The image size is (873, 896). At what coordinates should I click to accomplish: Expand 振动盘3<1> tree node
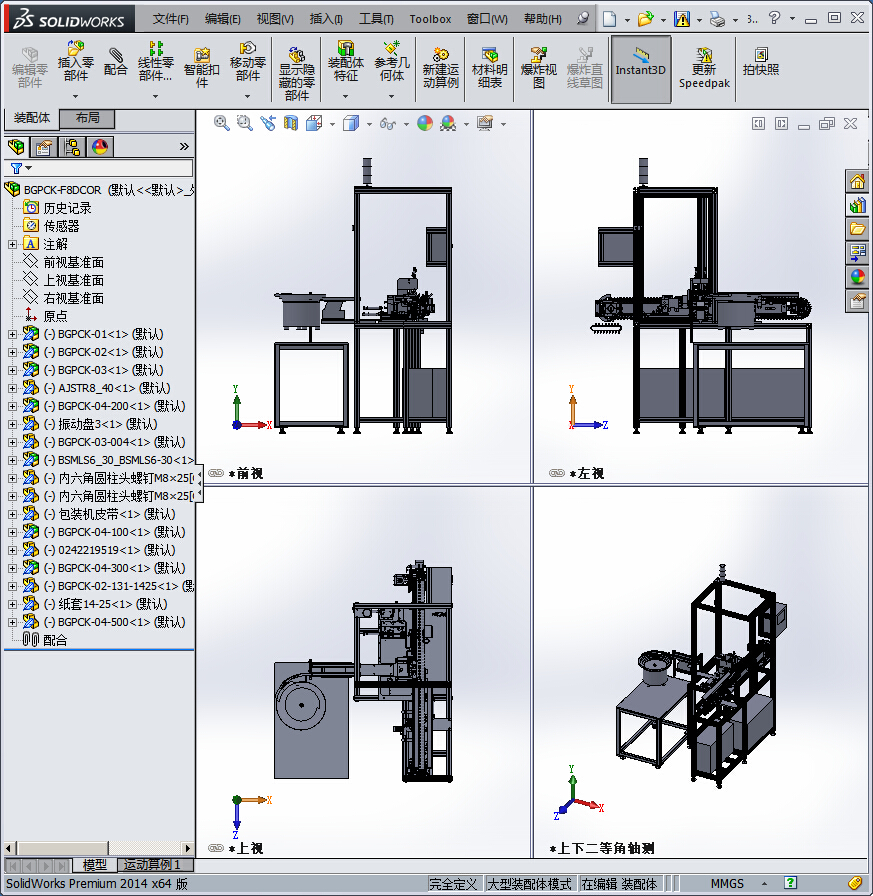tap(12, 424)
